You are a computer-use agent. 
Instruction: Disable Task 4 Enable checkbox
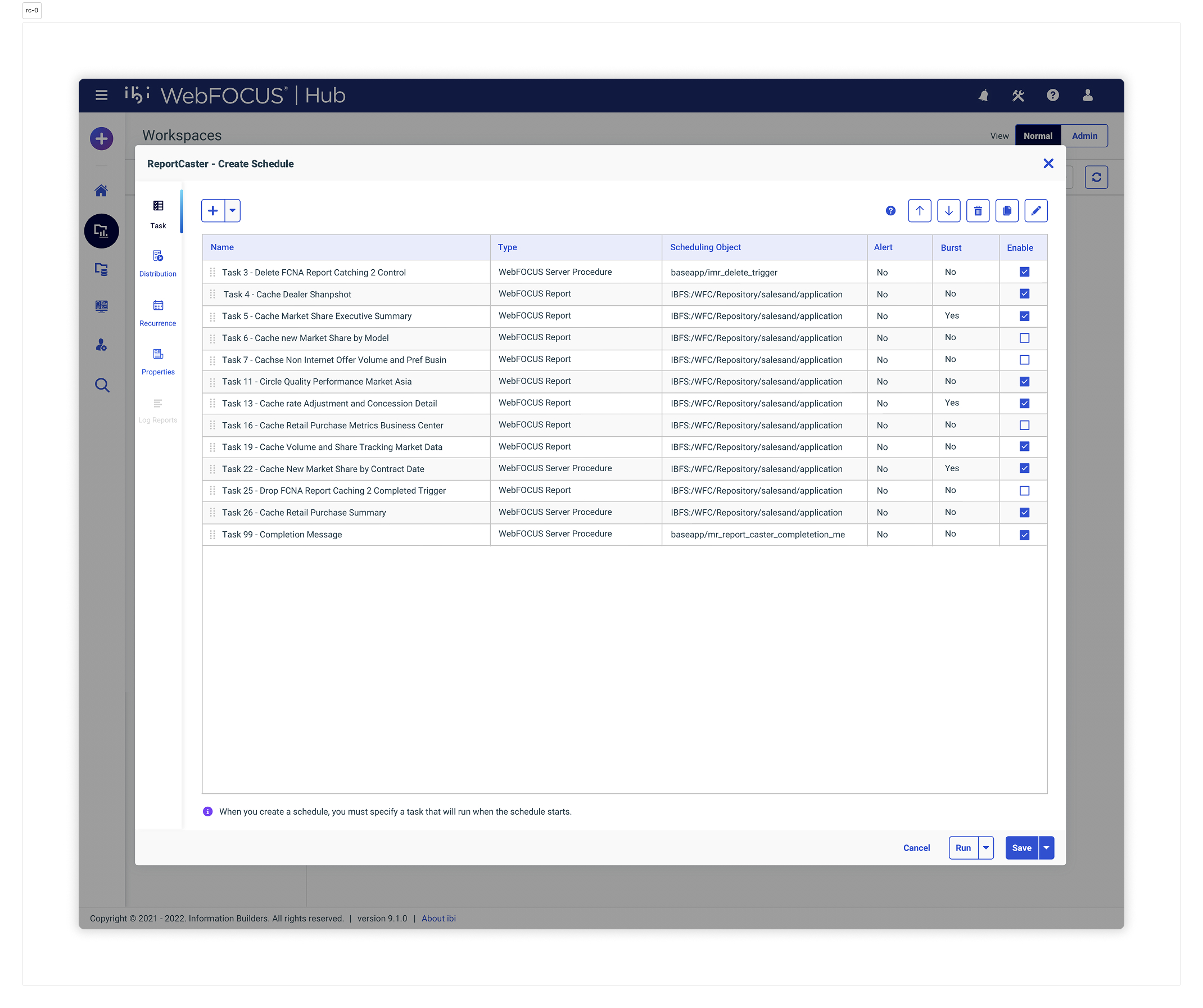click(1024, 294)
